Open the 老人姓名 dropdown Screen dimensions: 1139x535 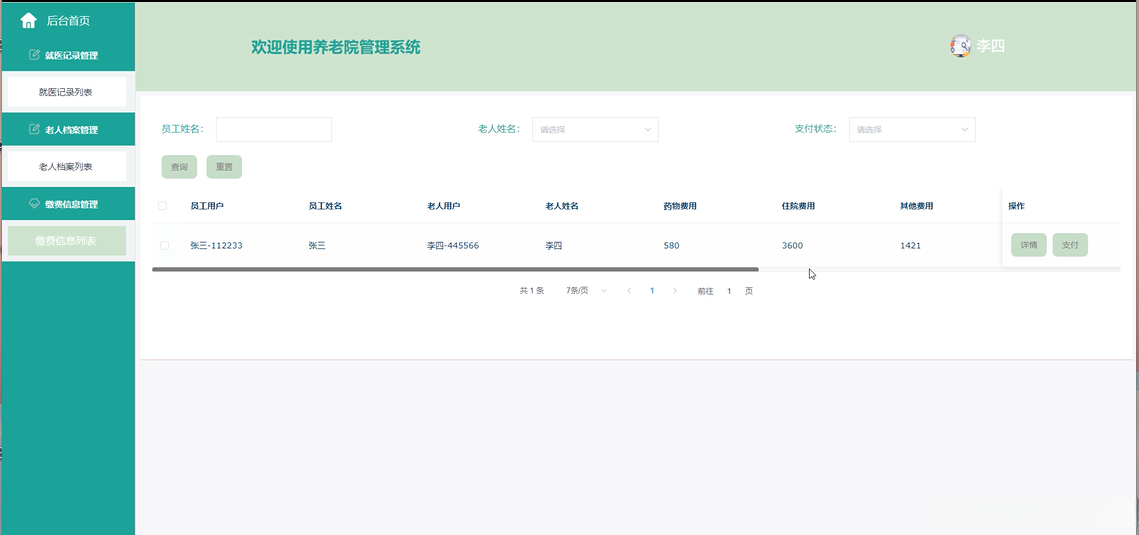[x=595, y=129]
